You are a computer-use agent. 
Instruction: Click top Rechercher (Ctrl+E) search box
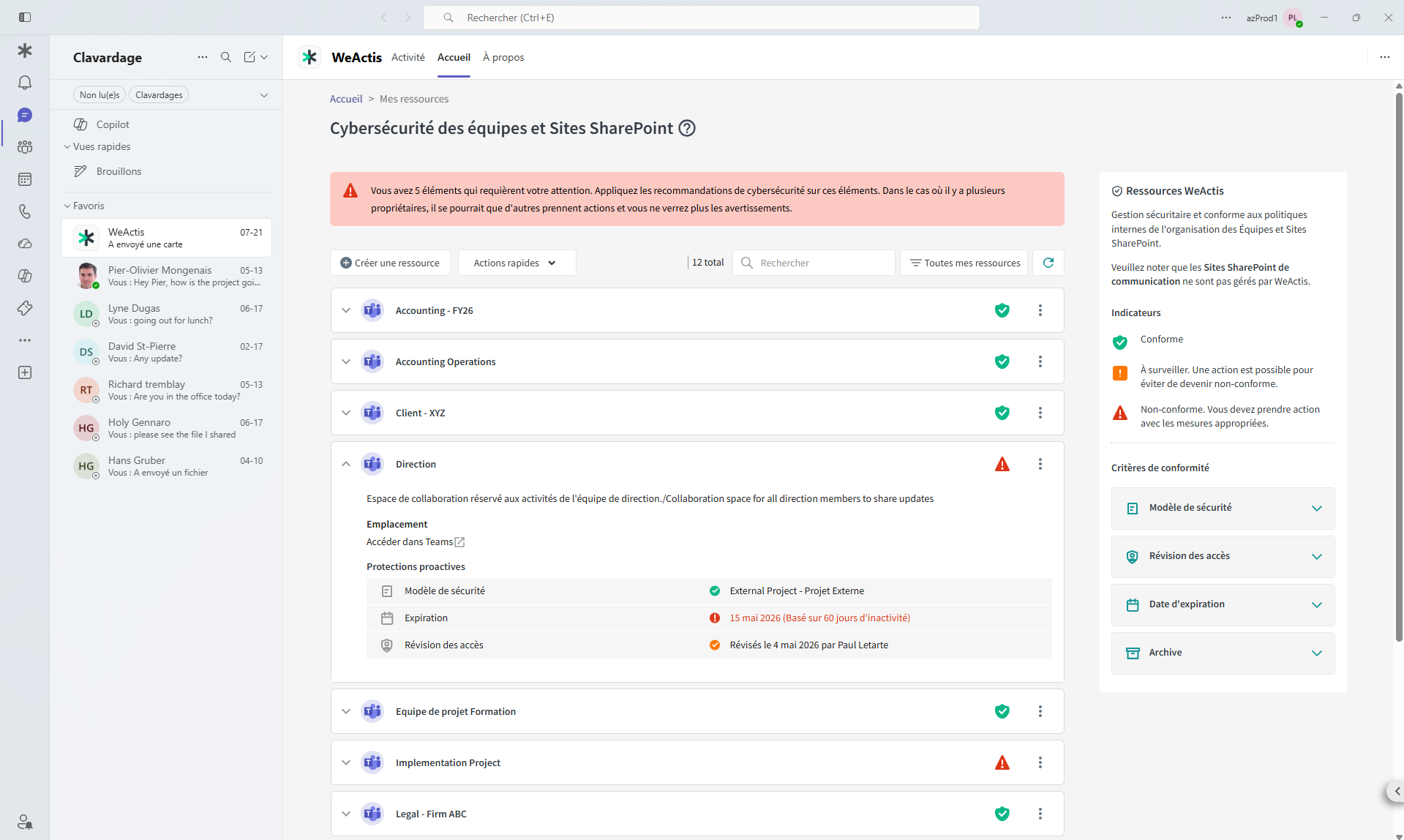pos(702,18)
